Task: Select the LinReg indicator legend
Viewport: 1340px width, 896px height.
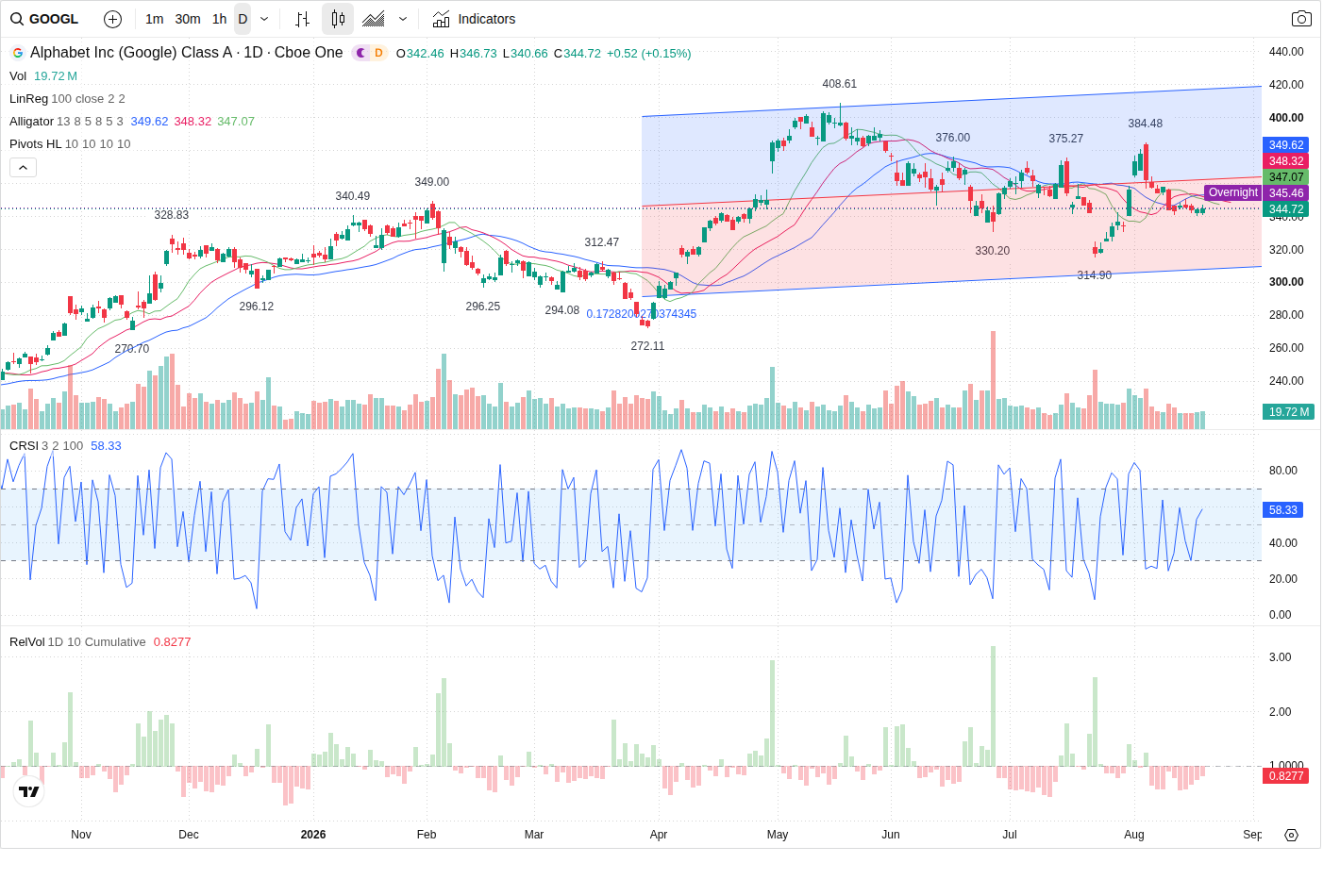Action: pyautogui.click(x=67, y=99)
